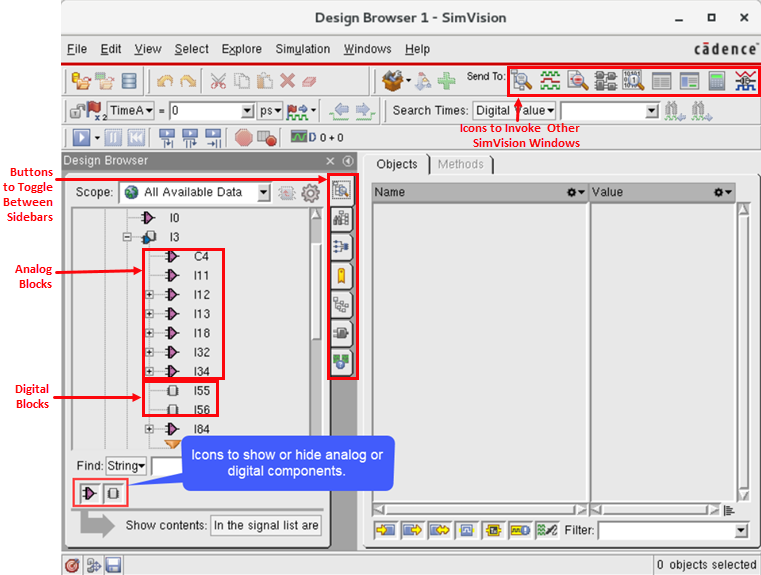
Task: Click the paste clipboard icon
Action: coord(265,81)
